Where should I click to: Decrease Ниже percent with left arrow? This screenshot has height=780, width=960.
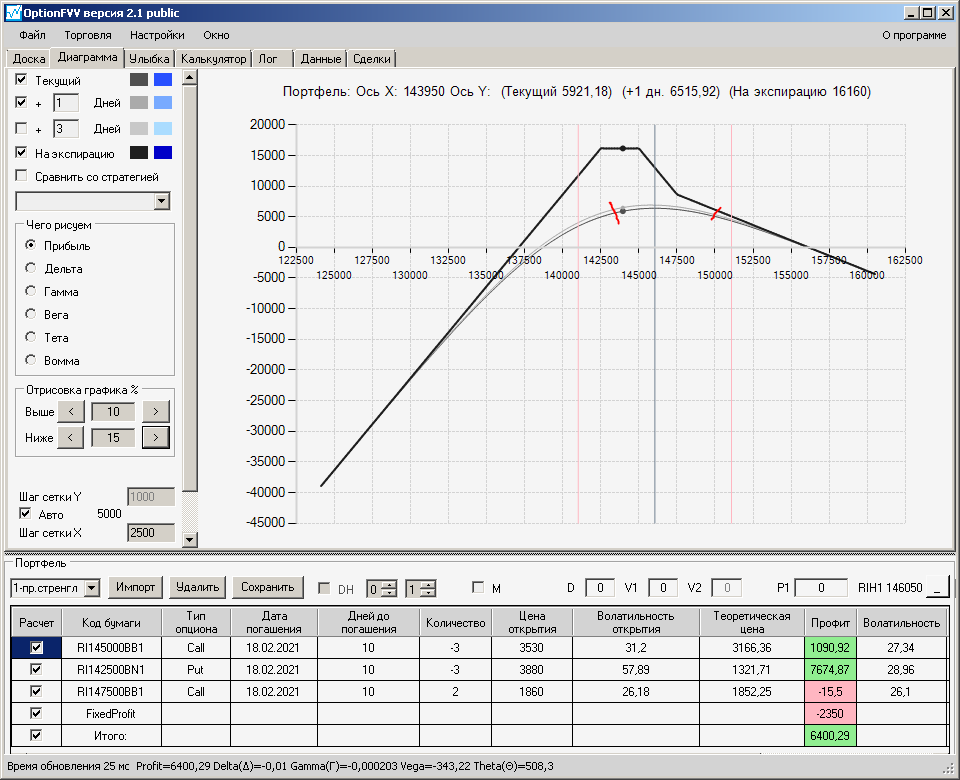(x=70, y=437)
